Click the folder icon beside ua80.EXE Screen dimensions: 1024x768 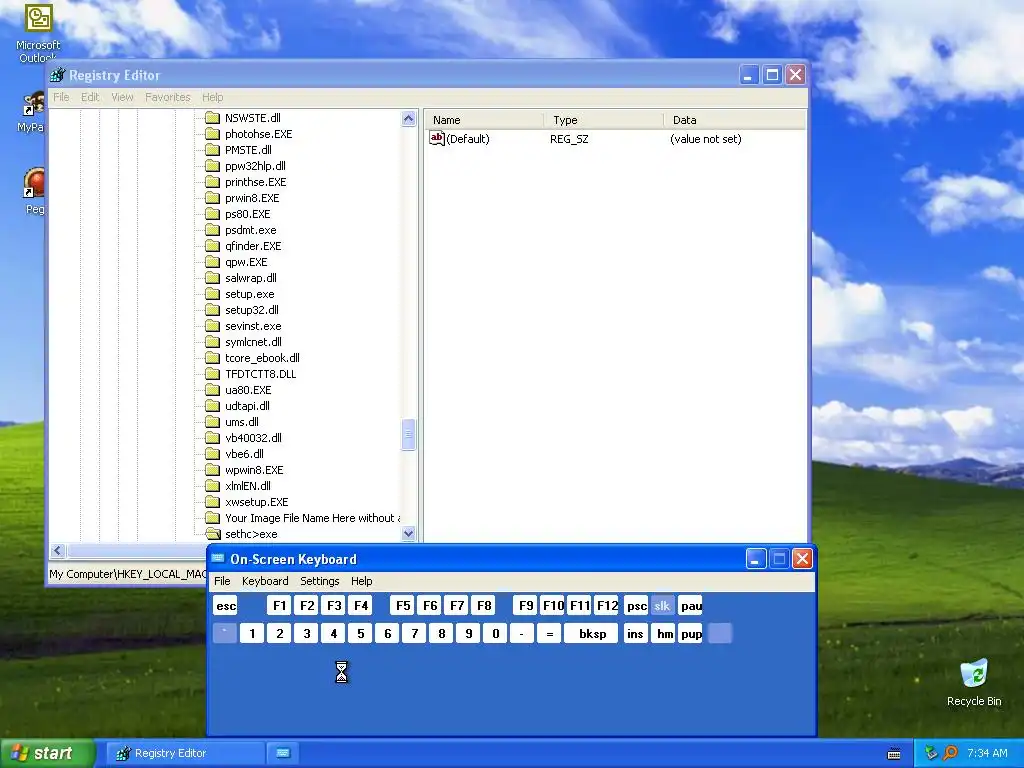point(212,390)
